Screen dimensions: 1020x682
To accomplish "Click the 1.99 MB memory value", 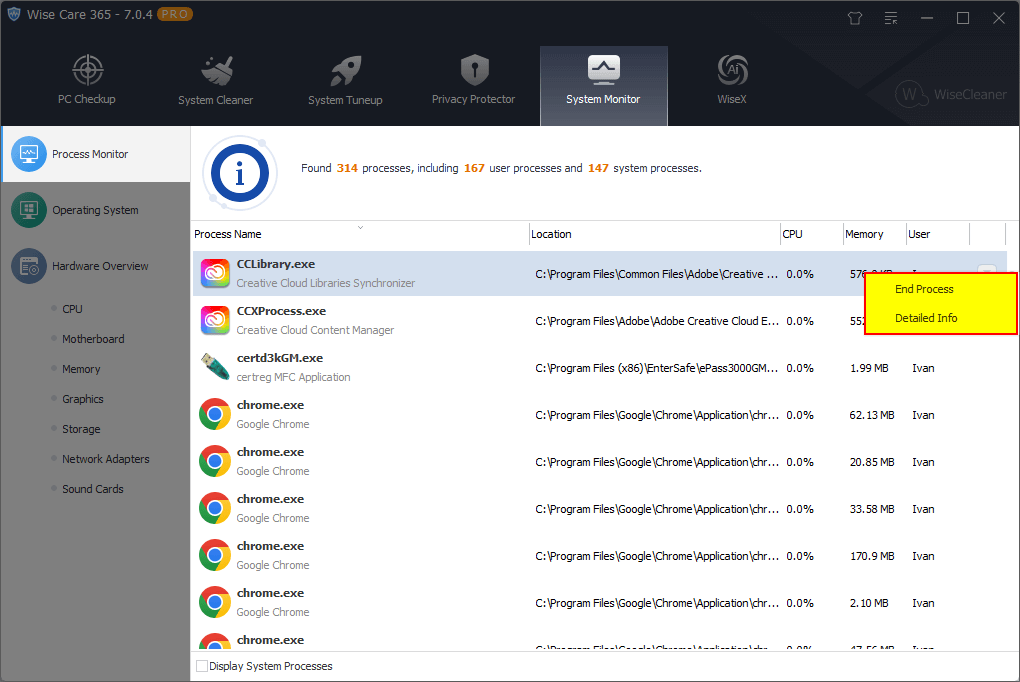I will (869, 368).
